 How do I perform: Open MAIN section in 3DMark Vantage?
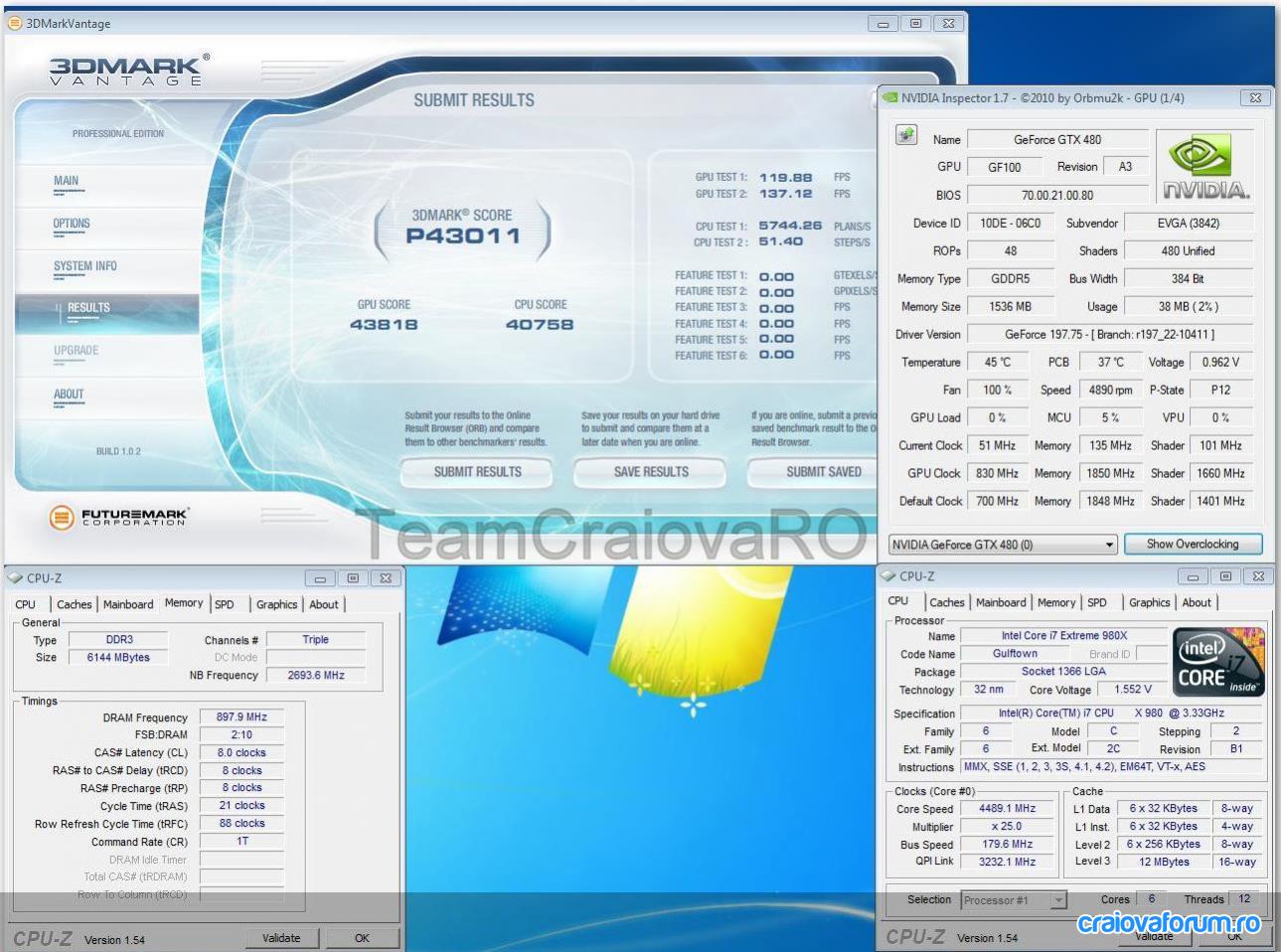tap(66, 181)
